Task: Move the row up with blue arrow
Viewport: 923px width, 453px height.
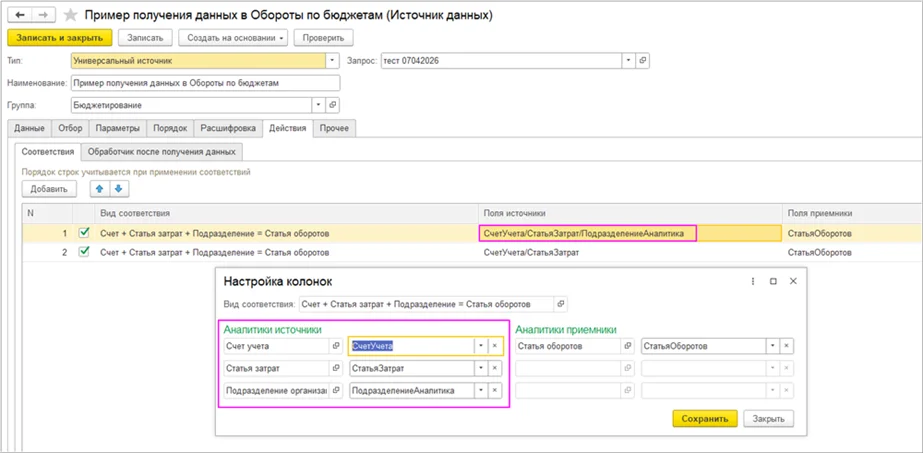Action: click(99, 189)
